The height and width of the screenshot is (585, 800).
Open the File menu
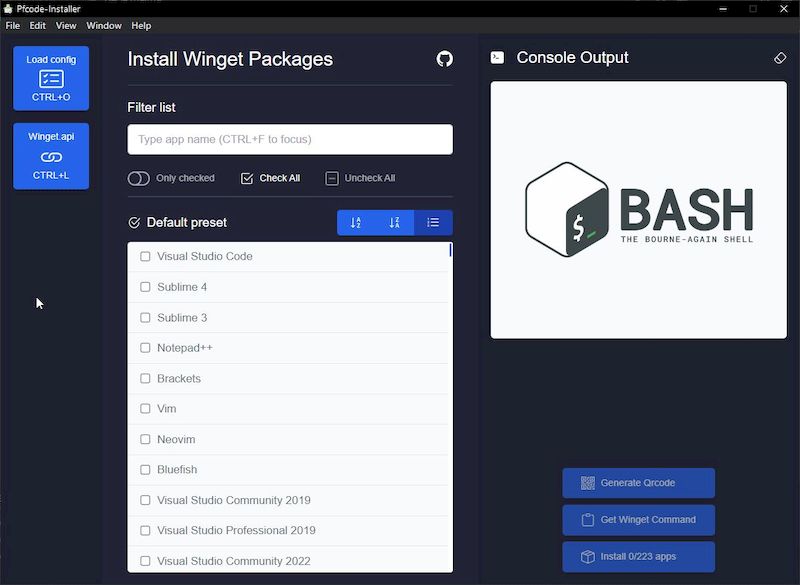(x=12, y=25)
